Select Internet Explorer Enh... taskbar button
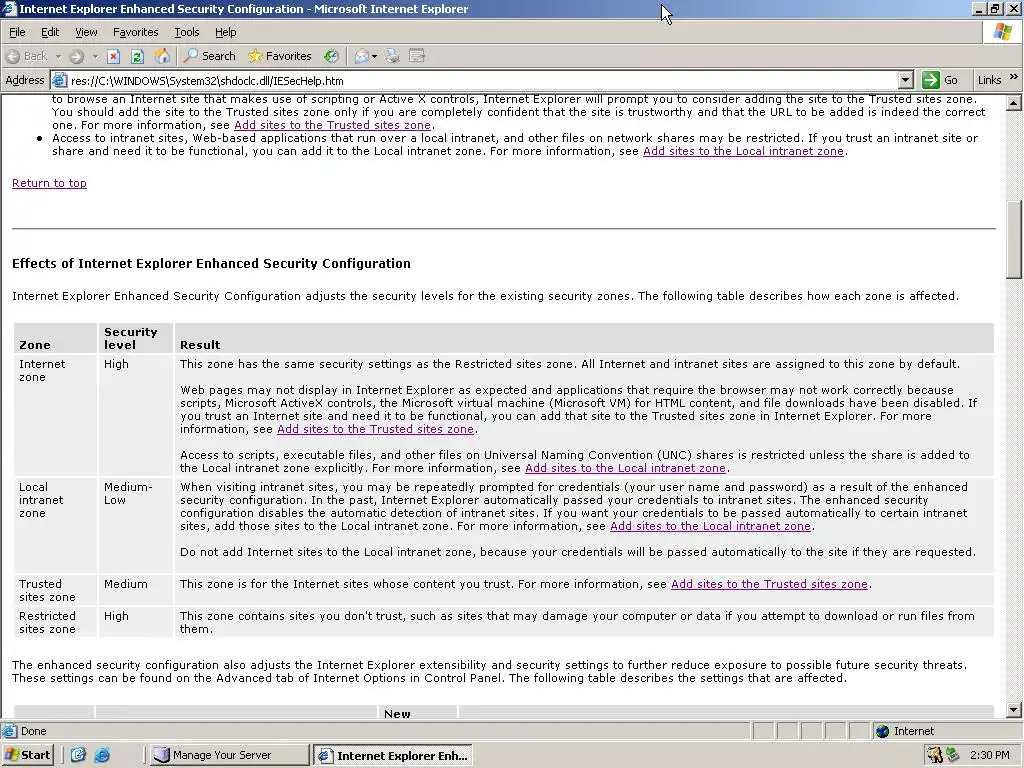Viewport: 1024px width, 768px height. pos(392,756)
